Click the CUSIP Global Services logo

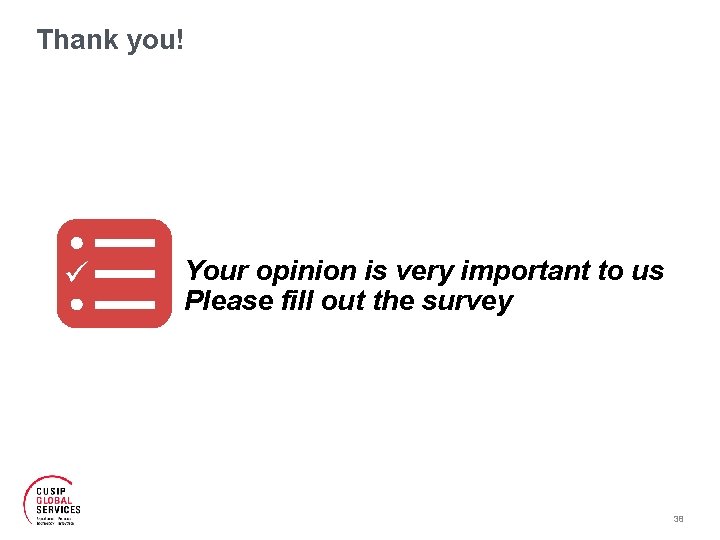52,501
